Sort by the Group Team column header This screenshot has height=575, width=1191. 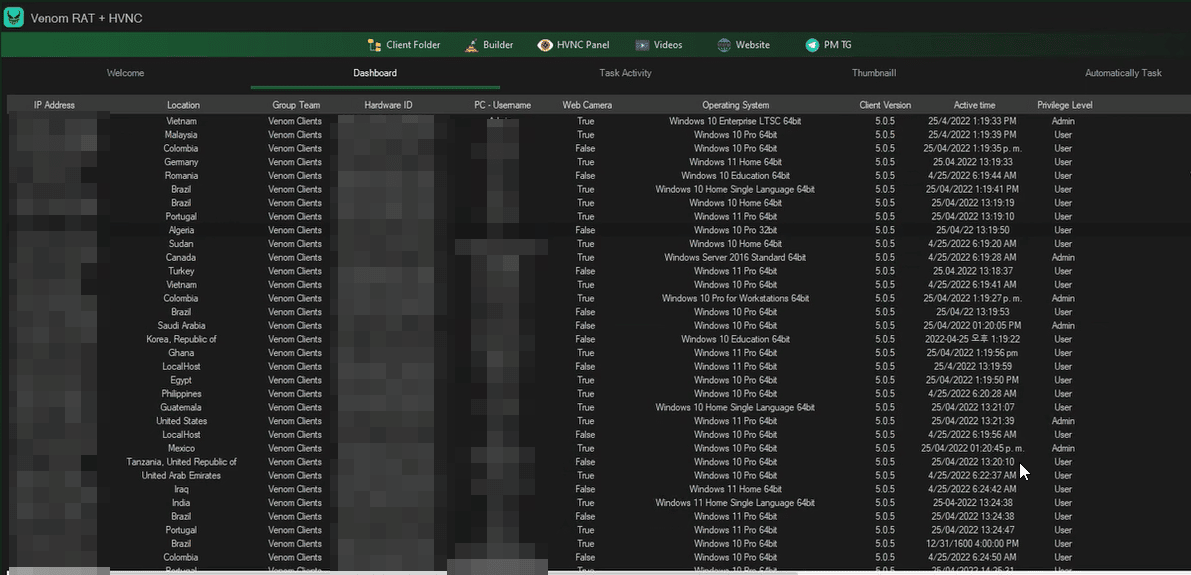296,105
